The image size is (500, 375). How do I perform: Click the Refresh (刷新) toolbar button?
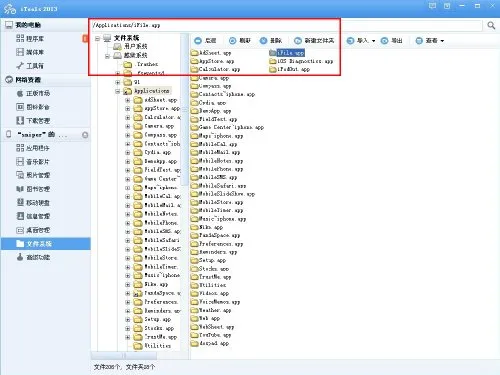(x=240, y=41)
